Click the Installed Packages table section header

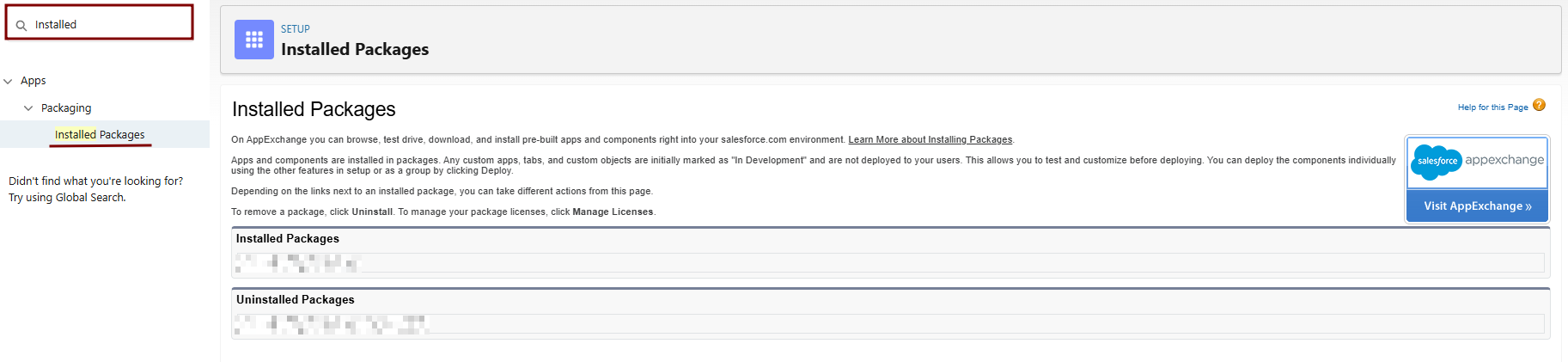point(288,239)
